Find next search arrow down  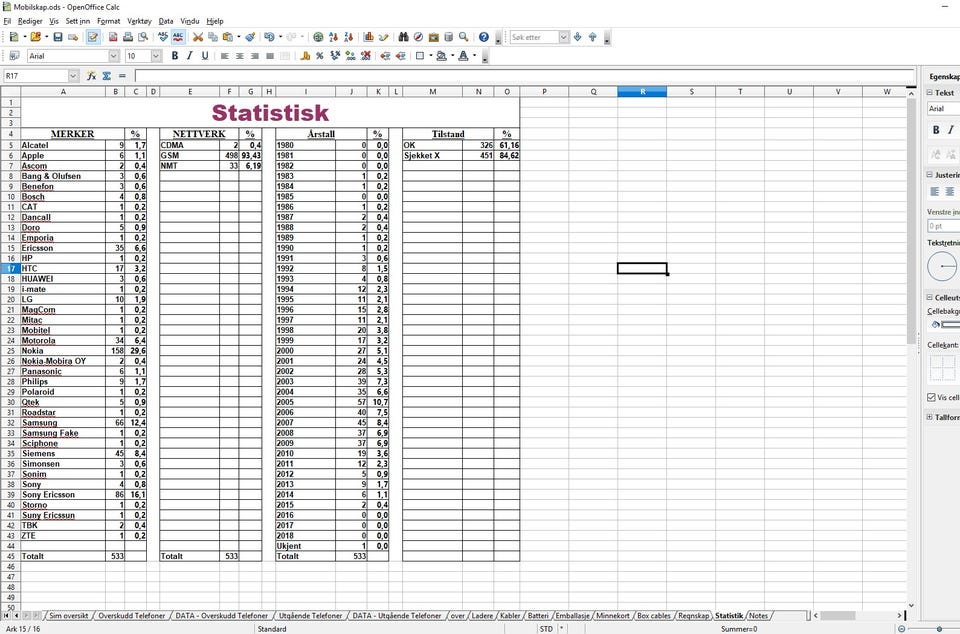coord(577,37)
